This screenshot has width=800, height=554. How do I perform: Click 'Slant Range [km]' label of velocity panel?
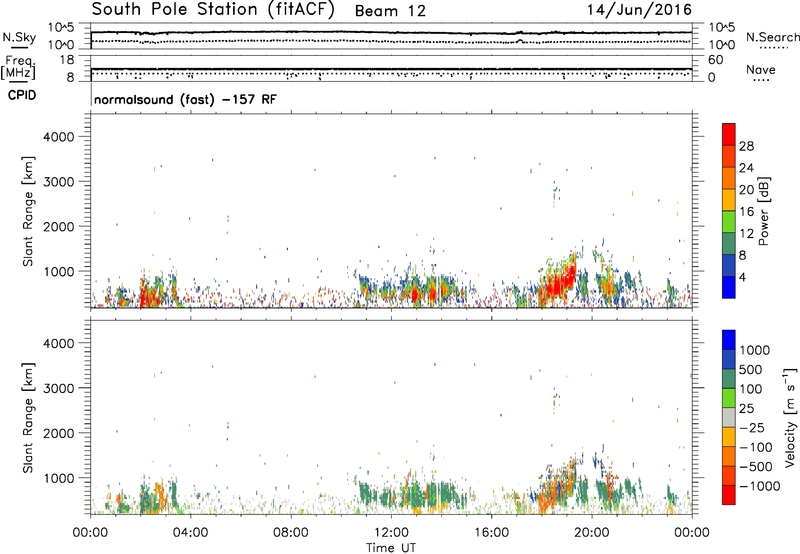(x=28, y=418)
